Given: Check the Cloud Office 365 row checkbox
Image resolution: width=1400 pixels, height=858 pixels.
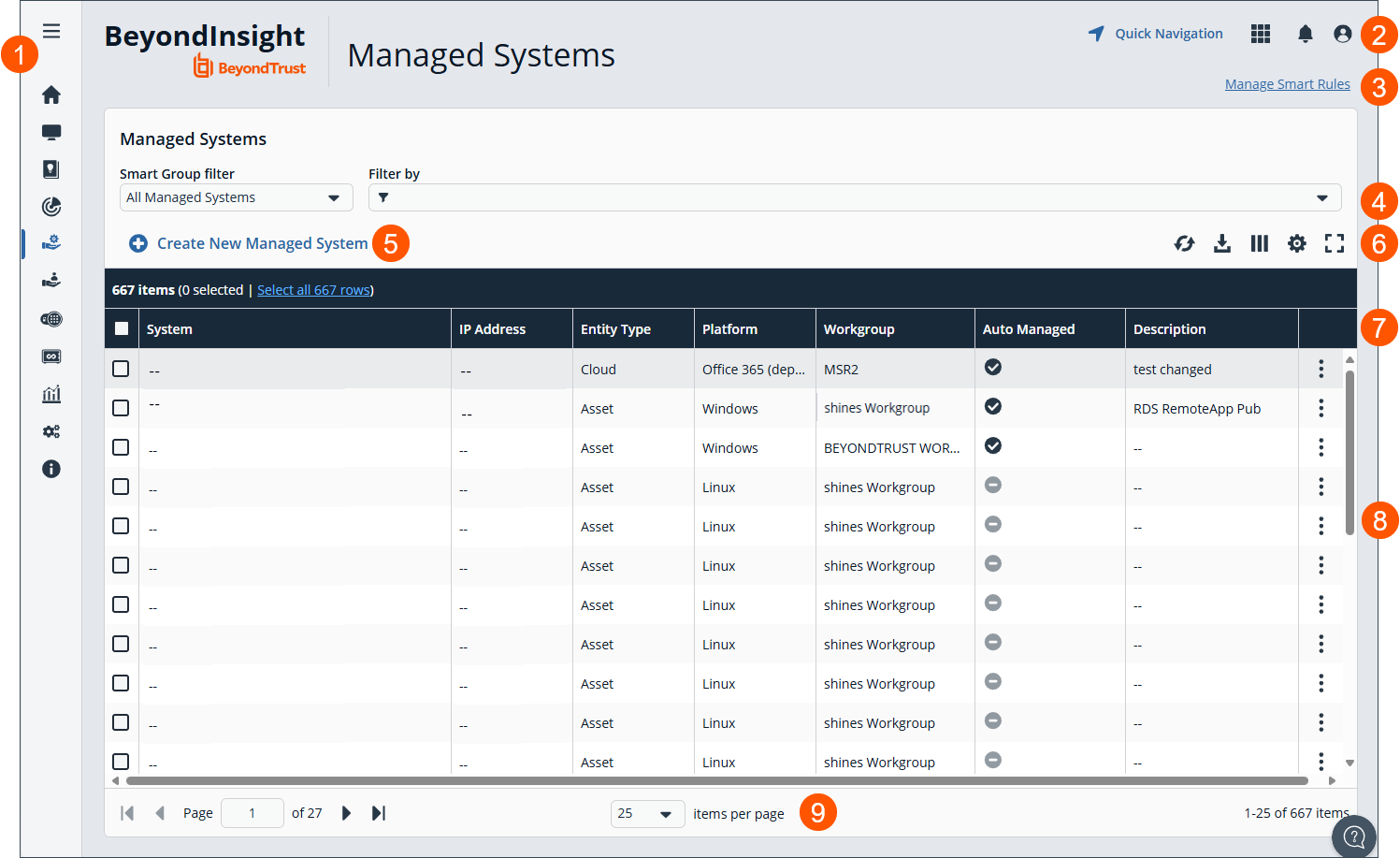Looking at the screenshot, I should point(121,369).
